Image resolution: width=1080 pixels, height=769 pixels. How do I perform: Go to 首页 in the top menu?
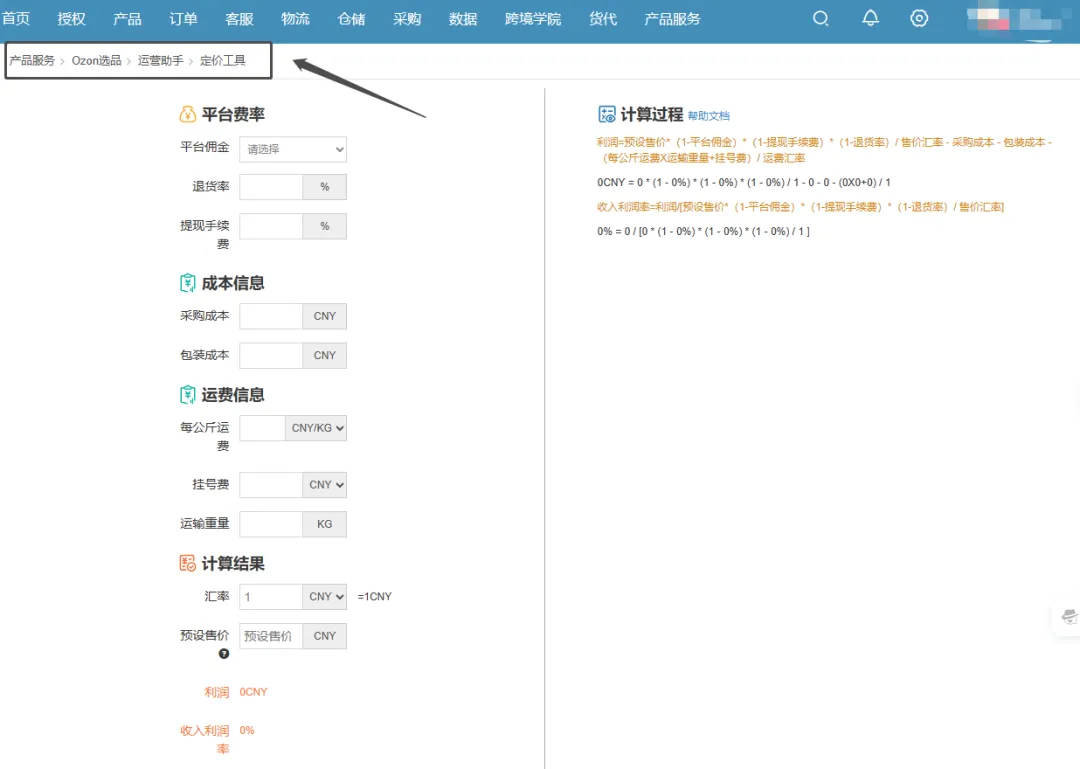click(16, 19)
